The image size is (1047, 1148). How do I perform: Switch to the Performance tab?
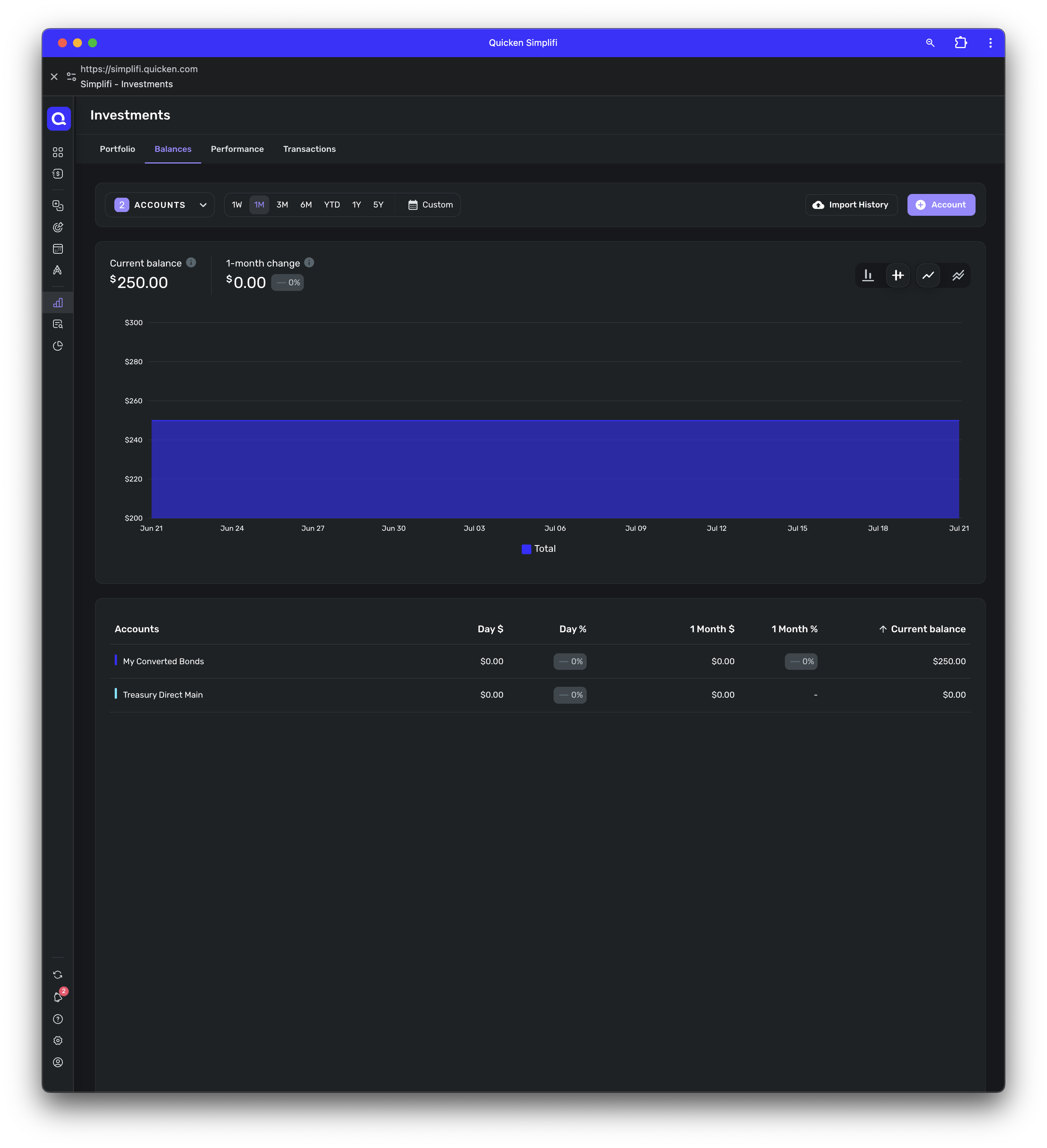(x=237, y=149)
